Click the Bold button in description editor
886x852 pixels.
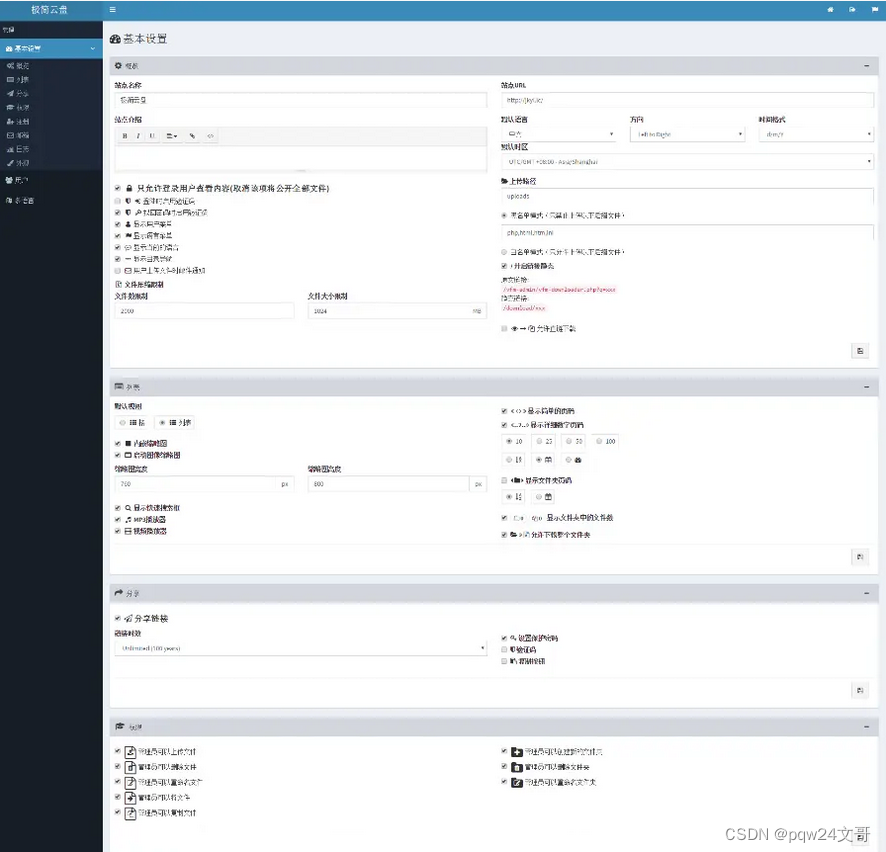(125, 136)
